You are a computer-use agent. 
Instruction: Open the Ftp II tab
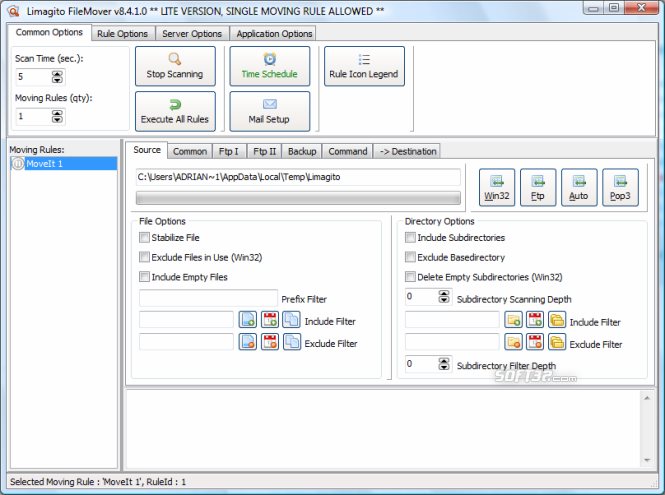[x=265, y=151]
